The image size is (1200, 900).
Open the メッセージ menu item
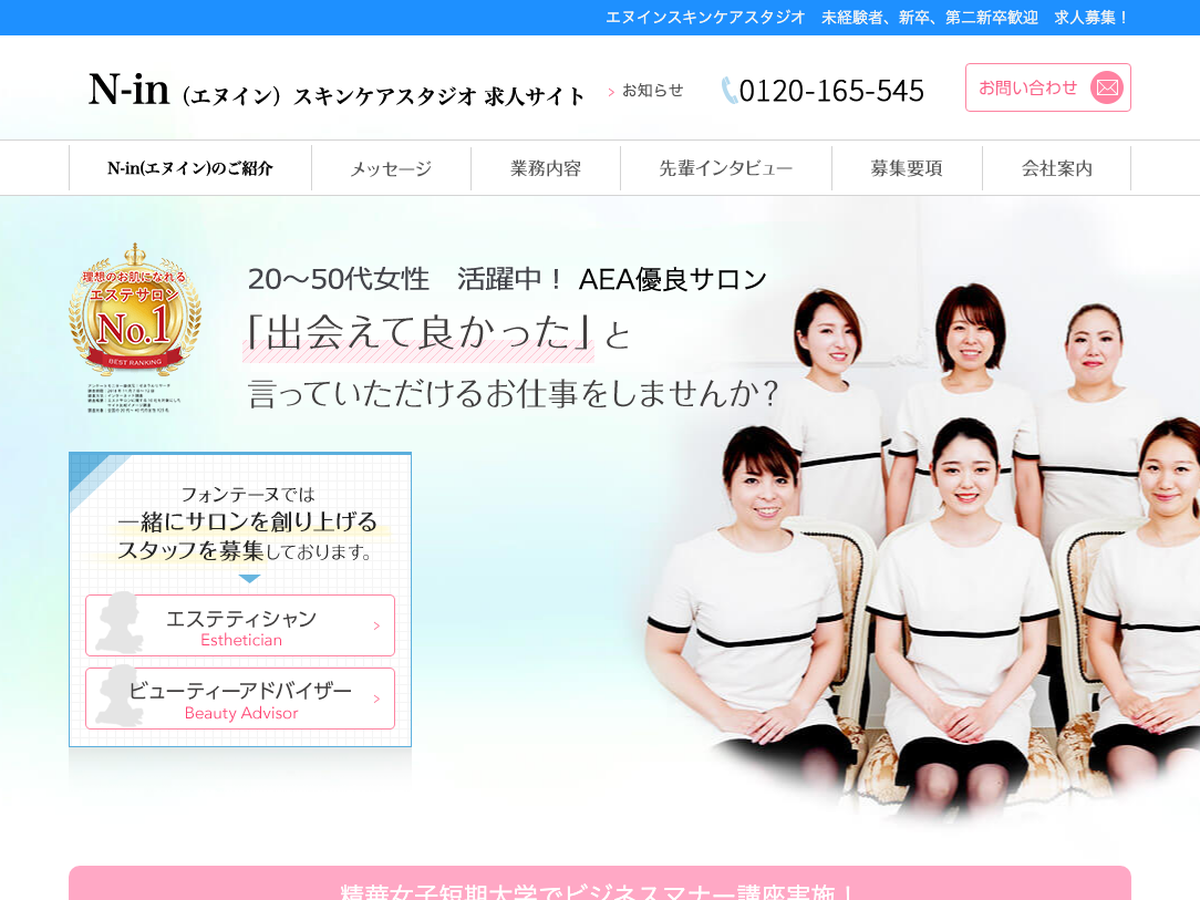tap(391, 168)
